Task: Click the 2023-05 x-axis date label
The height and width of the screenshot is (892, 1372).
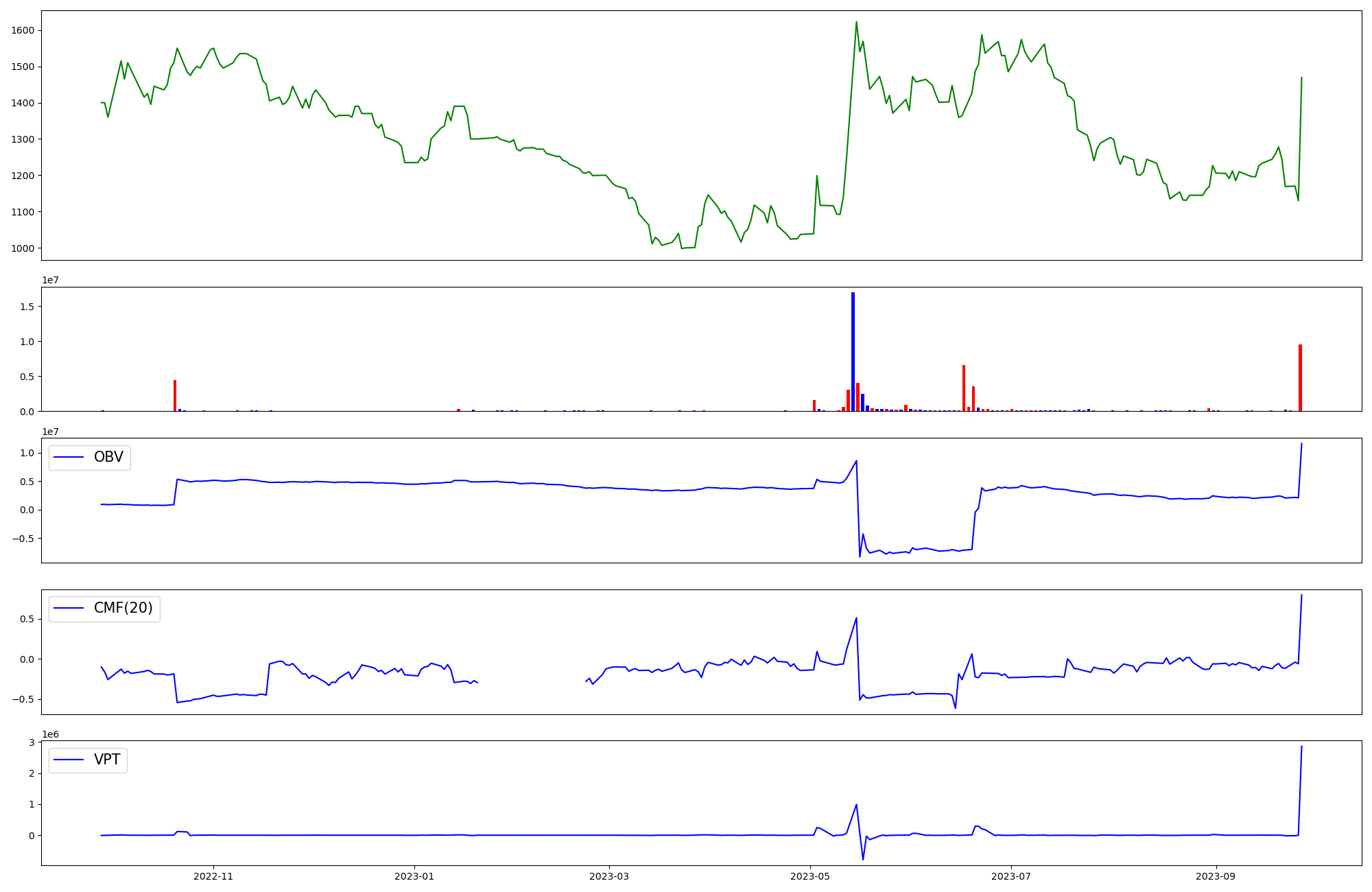Action: pyautogui.click(x=811, y=876)
